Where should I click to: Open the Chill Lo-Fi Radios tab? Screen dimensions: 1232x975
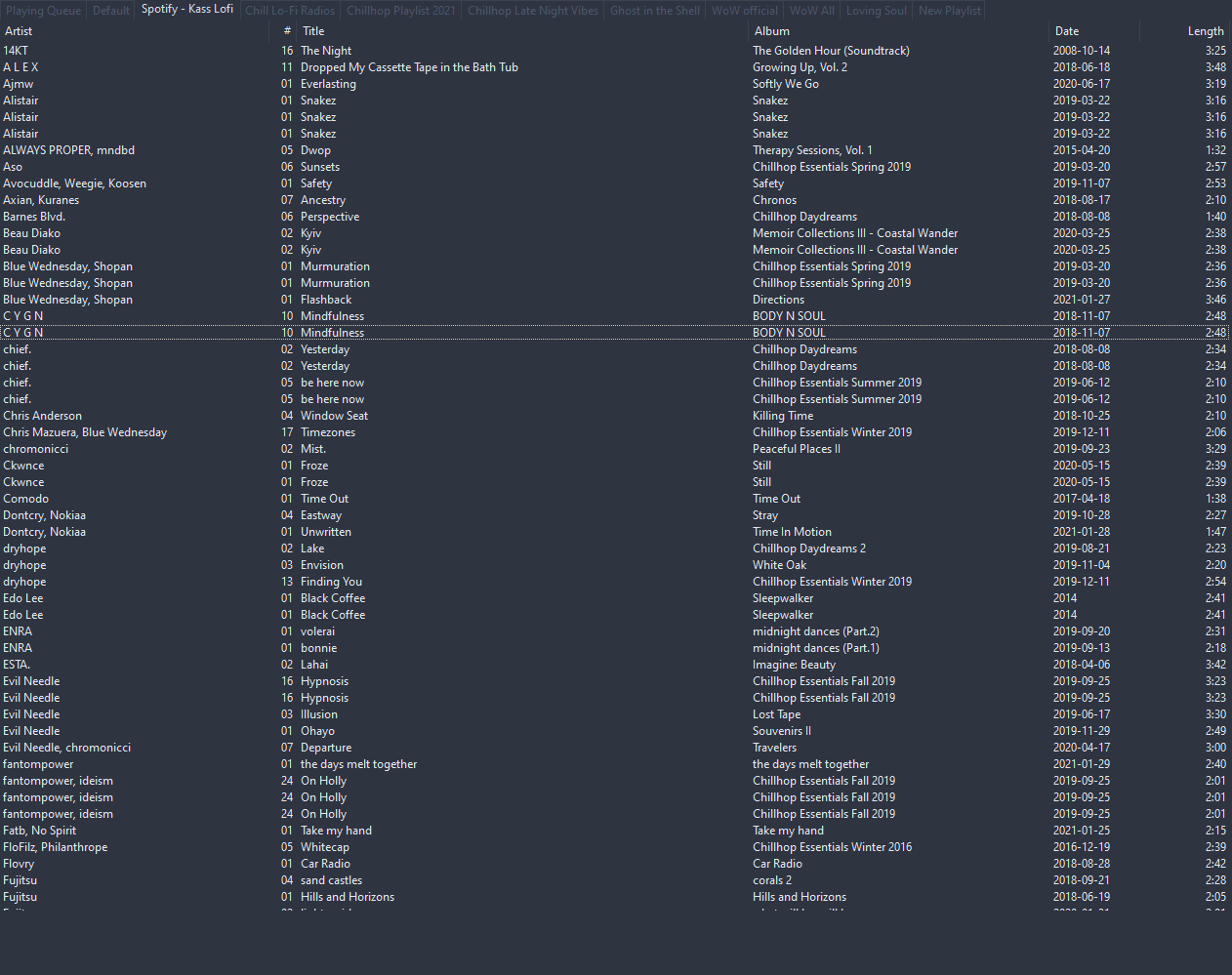(290, 11)
